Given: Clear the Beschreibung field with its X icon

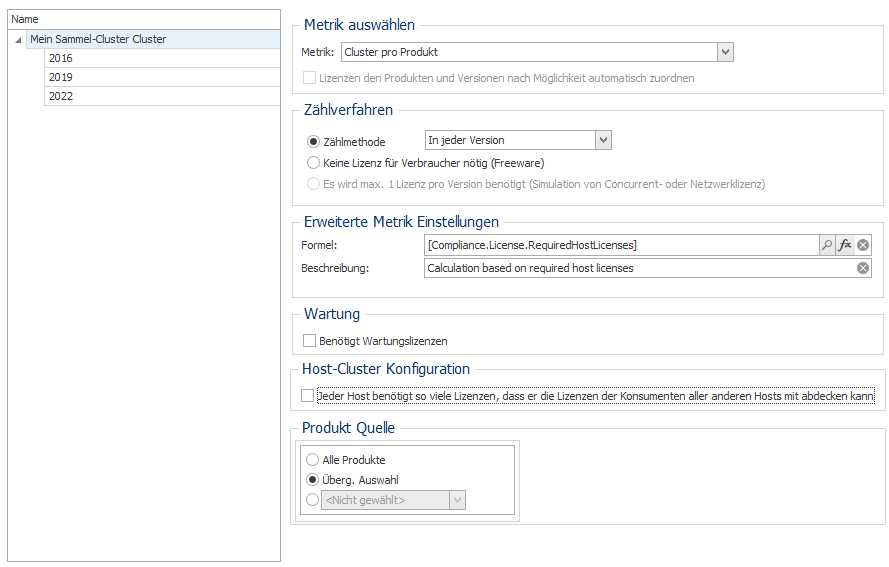Looking at the screenshot, I should (863, 268).
